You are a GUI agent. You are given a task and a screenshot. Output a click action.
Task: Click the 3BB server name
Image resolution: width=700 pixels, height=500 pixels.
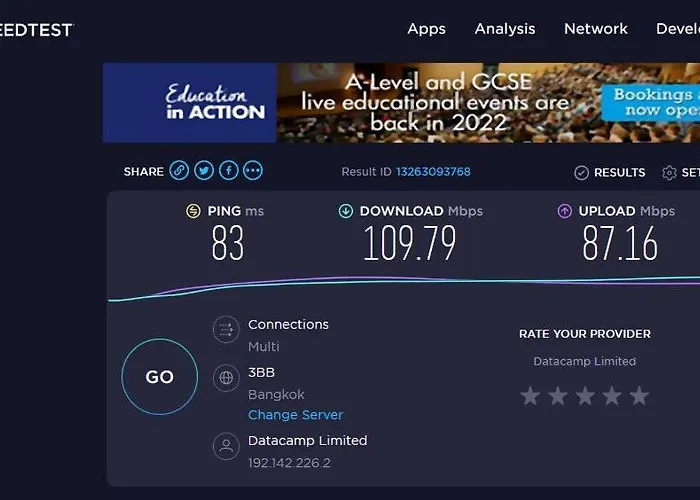click(262, 372)
